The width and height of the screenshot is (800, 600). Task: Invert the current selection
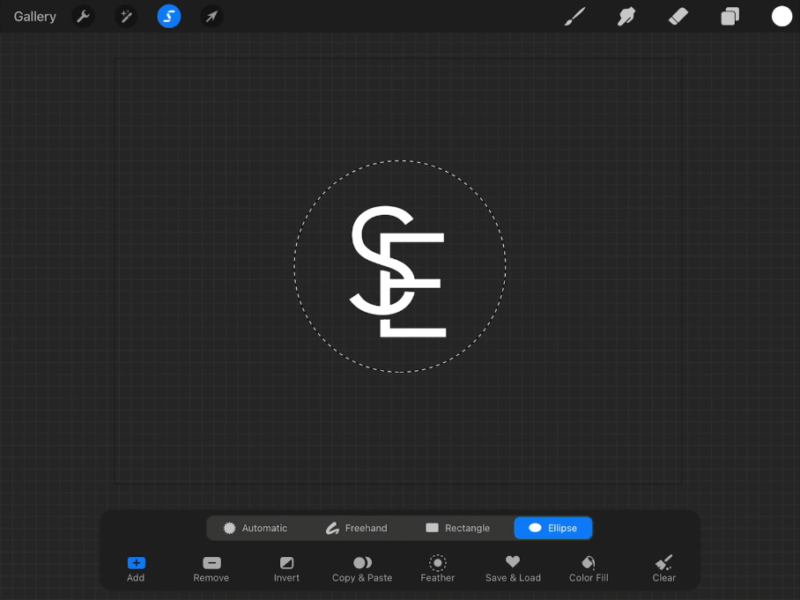[x=286, y=569]
